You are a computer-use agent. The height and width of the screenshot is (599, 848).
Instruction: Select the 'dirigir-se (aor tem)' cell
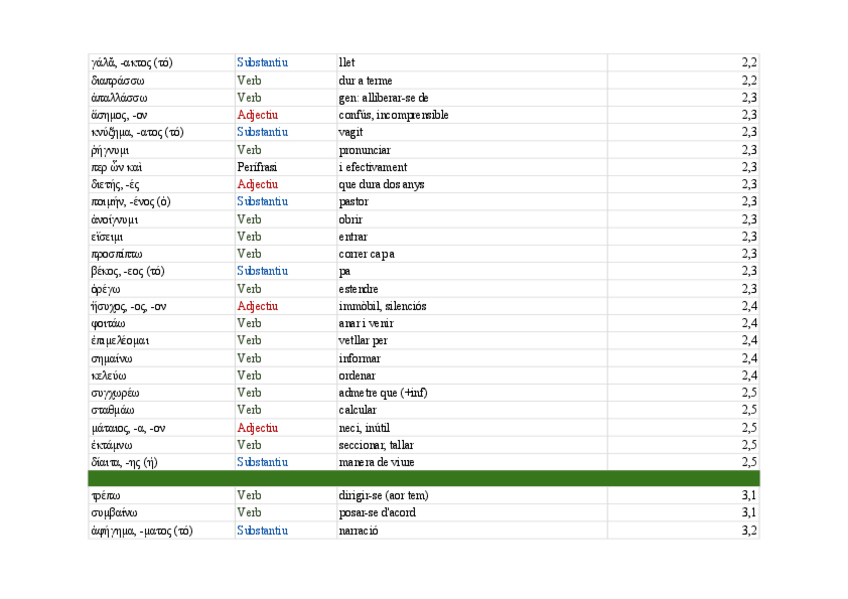pyautogui.click(x=383, y=496)
